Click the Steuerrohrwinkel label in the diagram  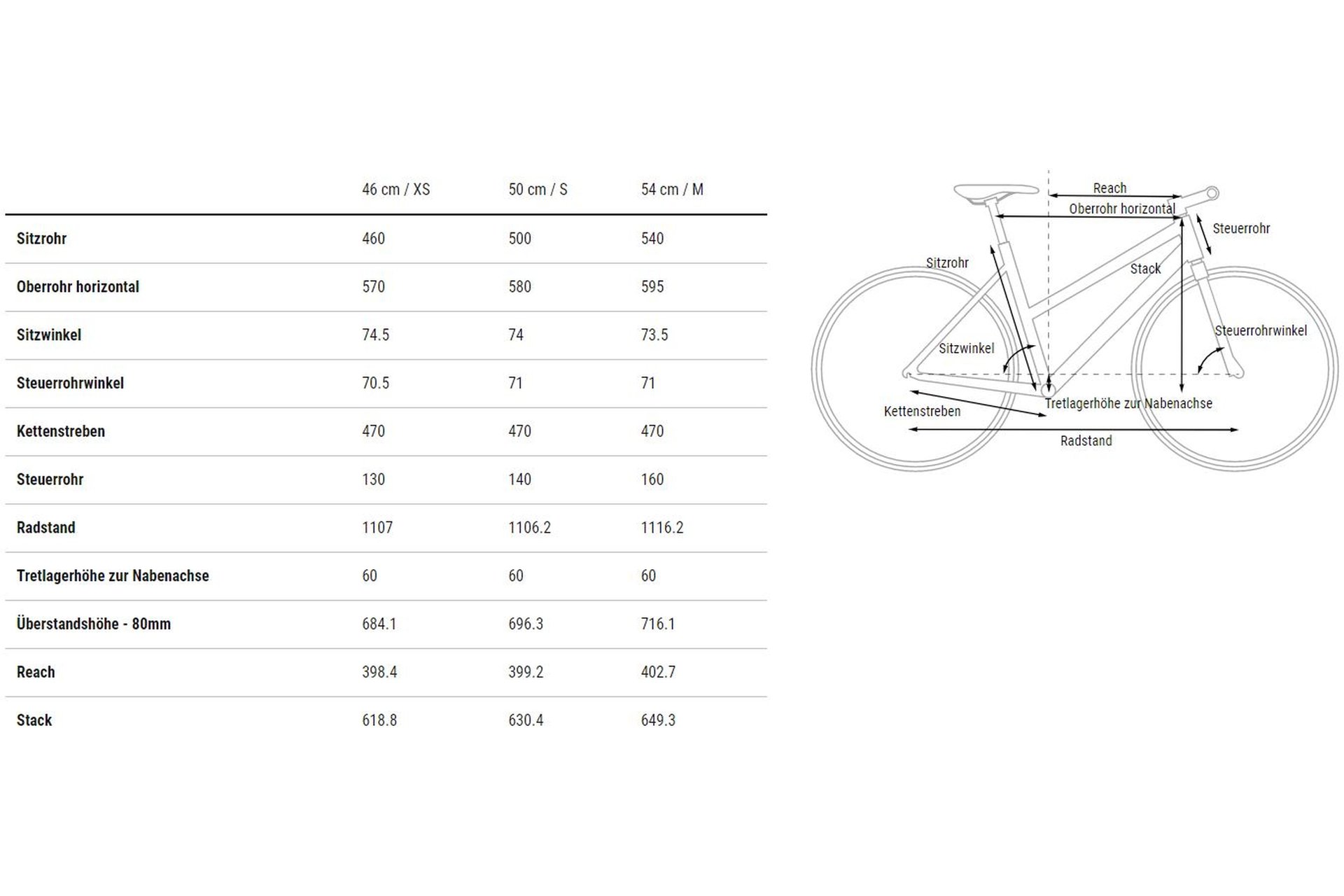[1261, 330]
